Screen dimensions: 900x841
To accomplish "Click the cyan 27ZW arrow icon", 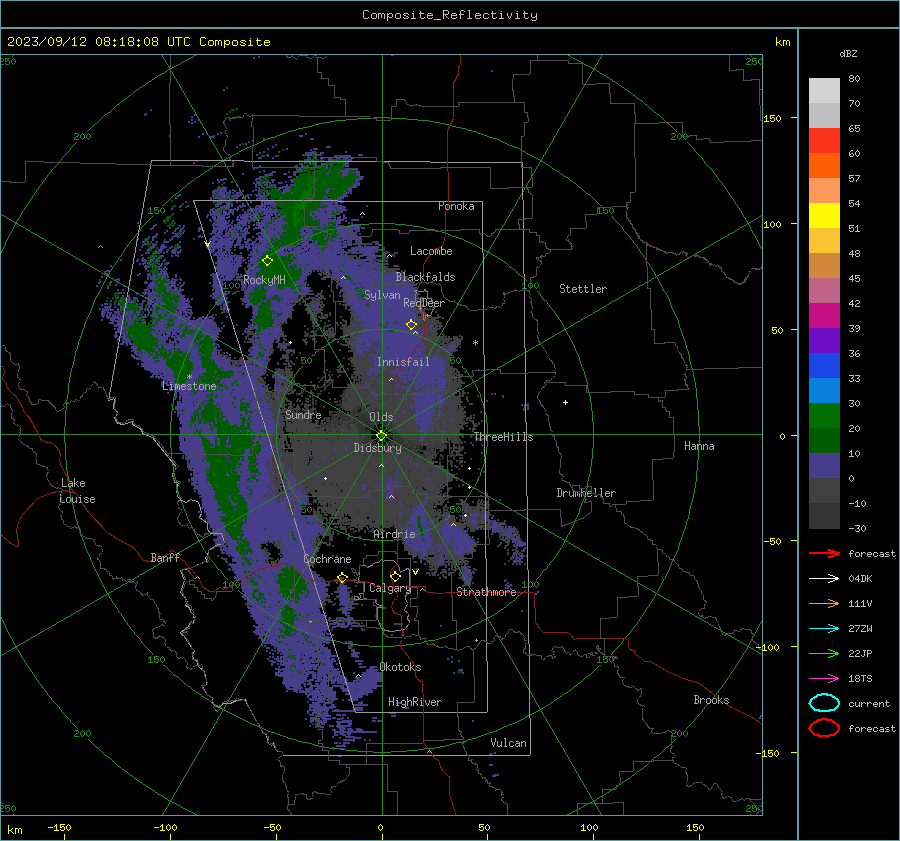I will (x=824, y=629).
